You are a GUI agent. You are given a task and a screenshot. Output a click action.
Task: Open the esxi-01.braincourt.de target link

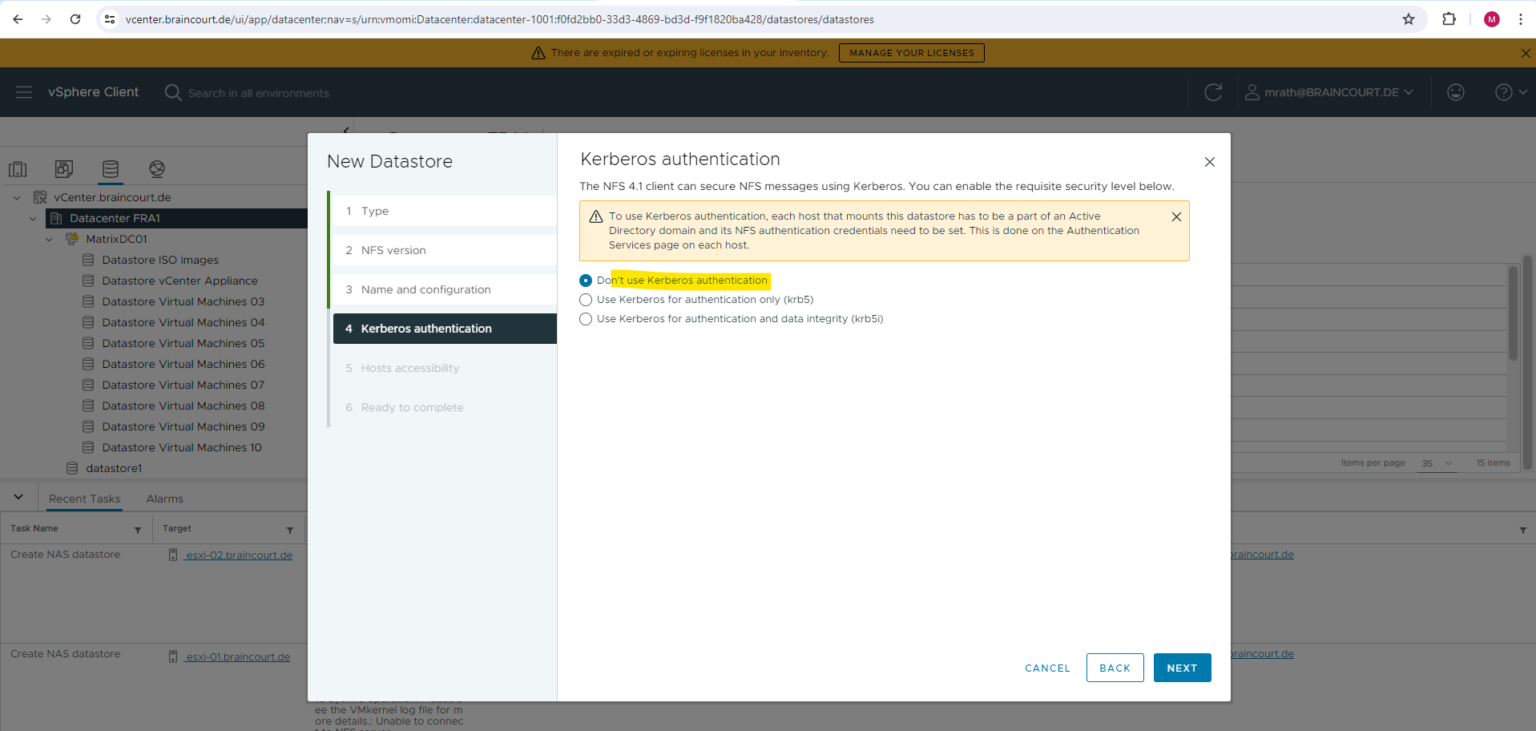(238, 657)
